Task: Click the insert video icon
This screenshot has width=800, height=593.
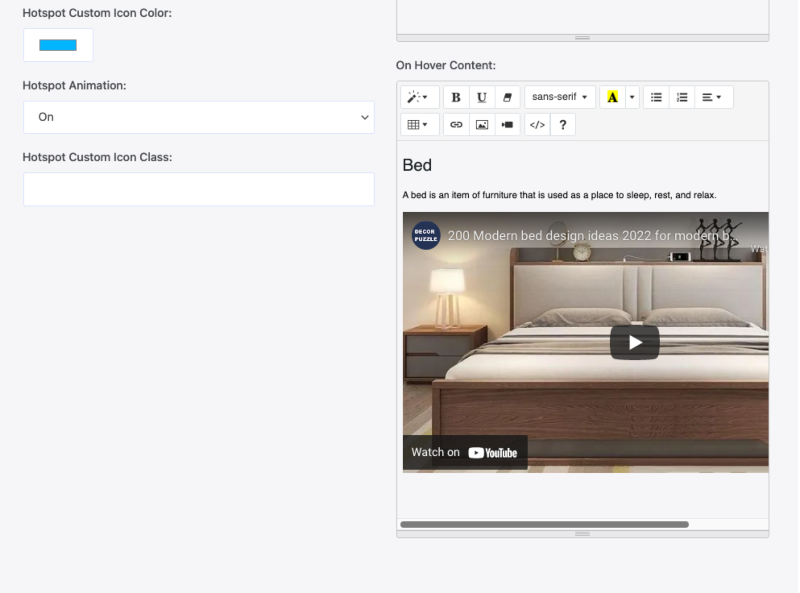Action: pos(507,125)
